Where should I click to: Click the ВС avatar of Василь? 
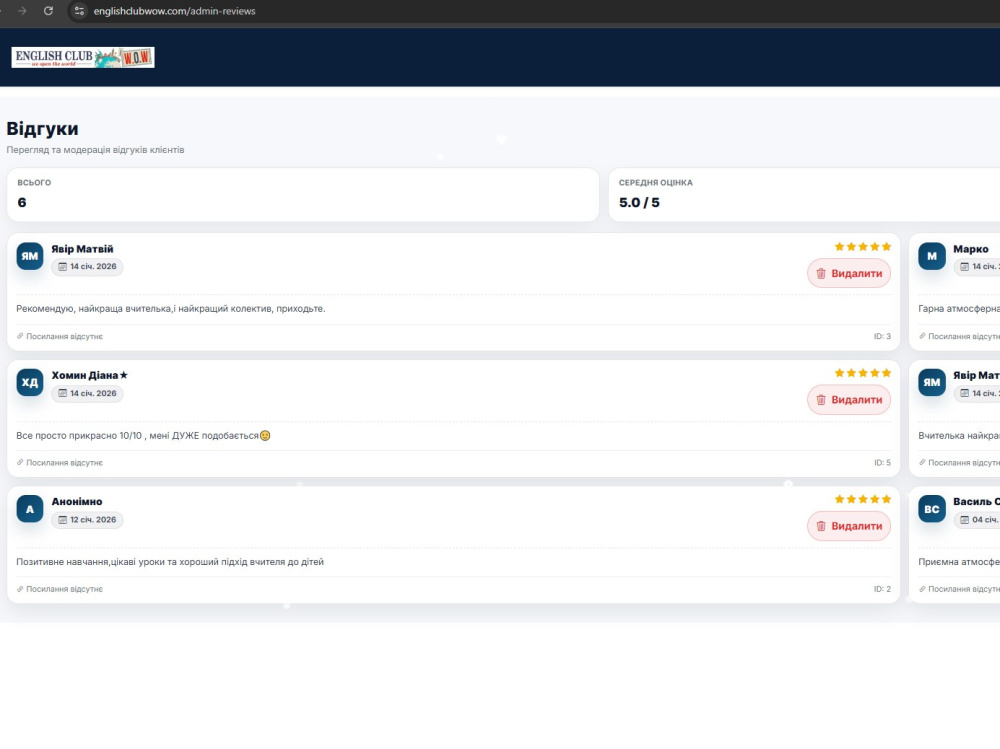(932, 508)
